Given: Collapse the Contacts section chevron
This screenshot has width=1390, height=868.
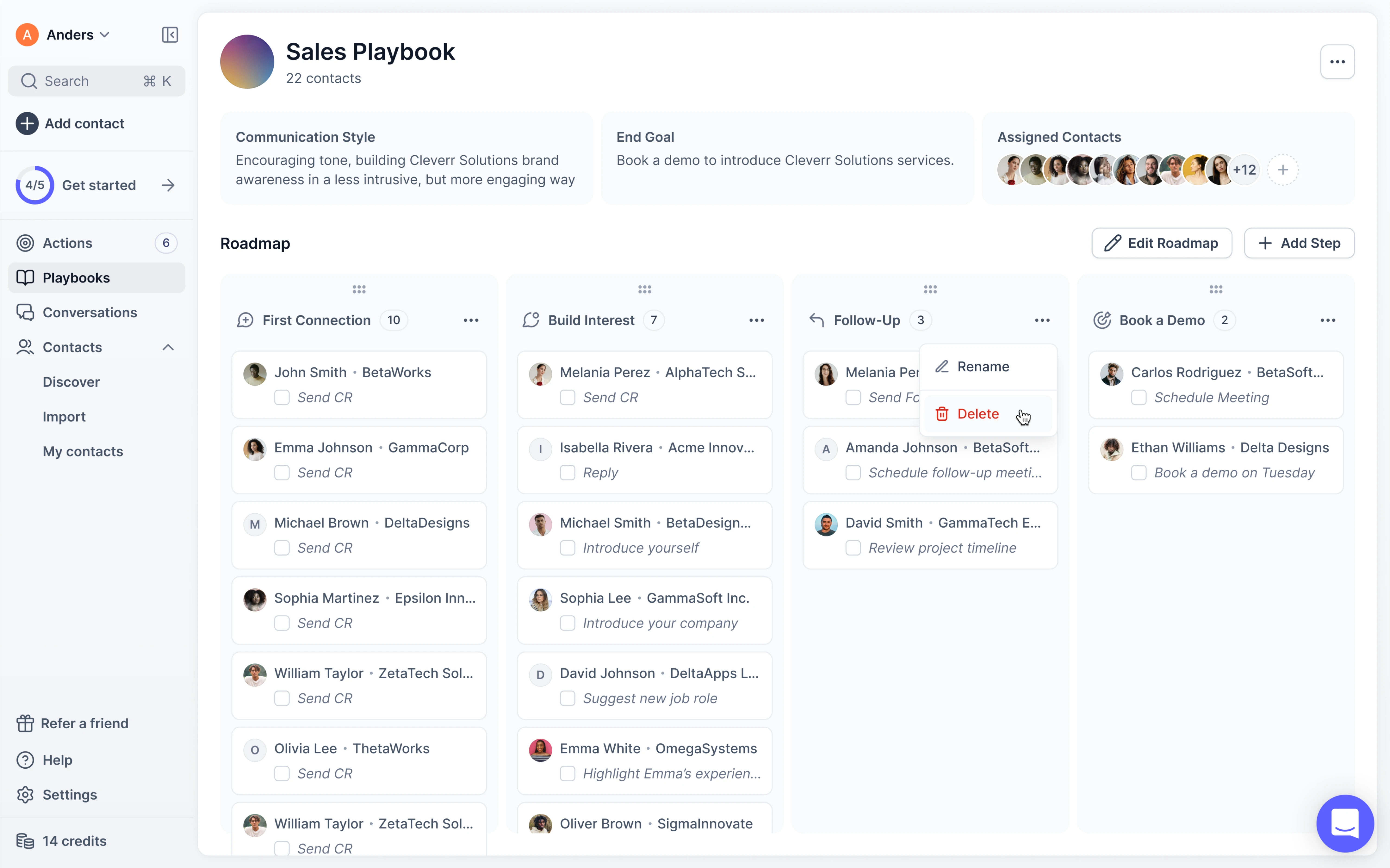Looking at the screenshot, I should click(x=168, y=347).
